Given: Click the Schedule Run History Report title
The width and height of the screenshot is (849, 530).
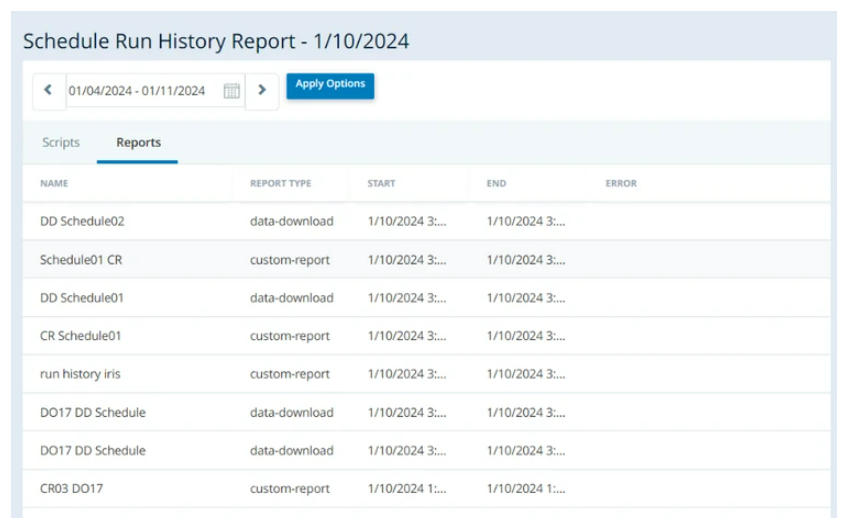Looking at the screenshot, I should 216,41.
